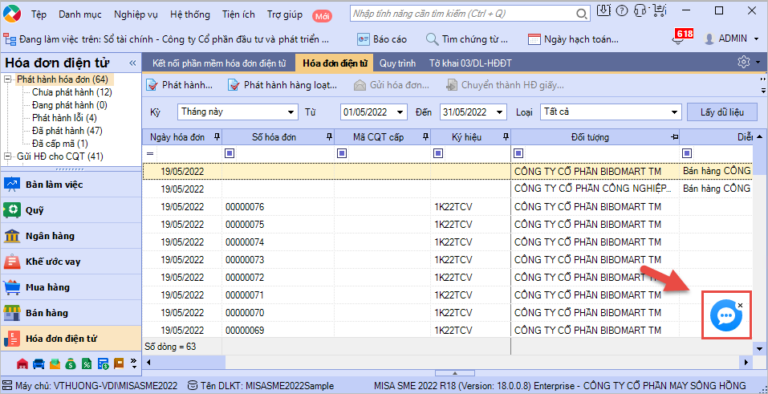768x394 pixels.
Task: Open the Mua hàng module
Action: point(71,287)
